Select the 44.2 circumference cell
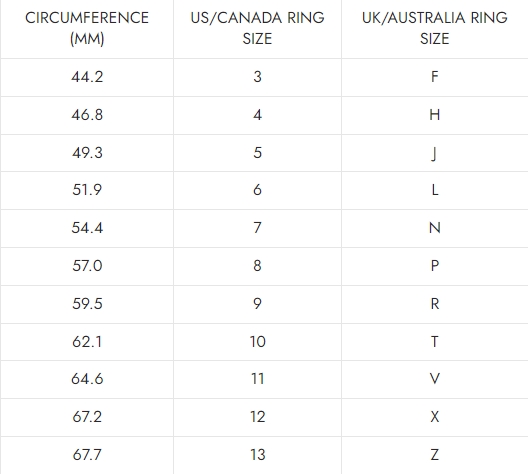The image size is (528, 474). (87, 77)
